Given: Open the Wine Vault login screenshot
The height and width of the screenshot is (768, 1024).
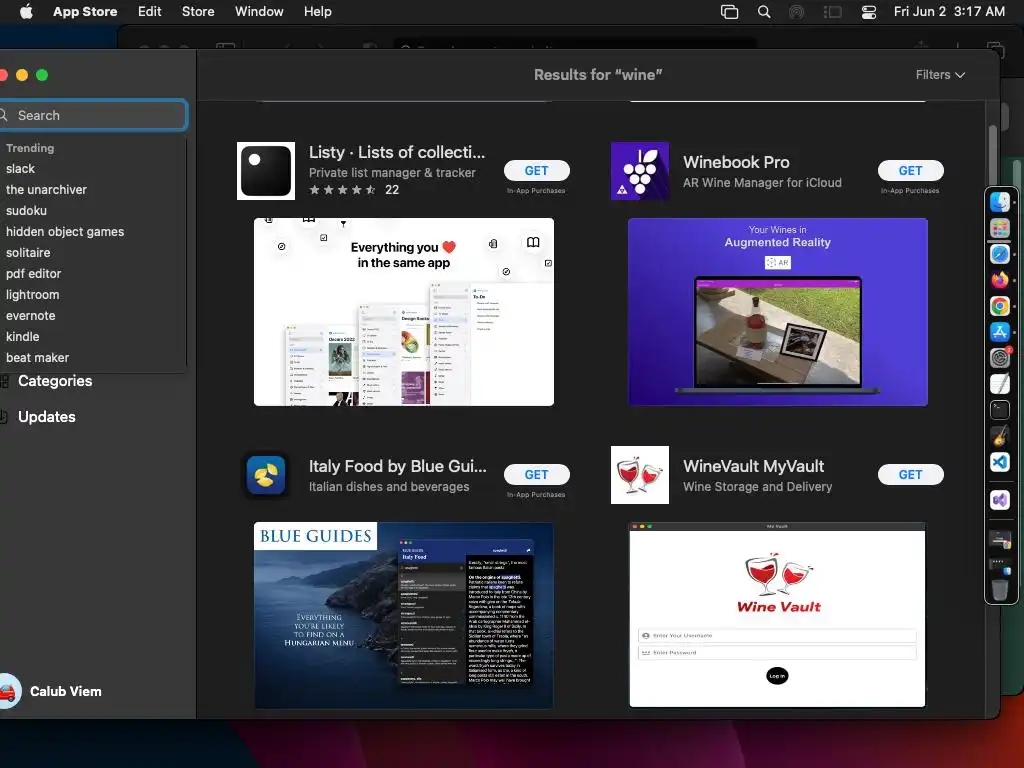Looking at the screenshot, I should pyautogui.click(x=778, y=615).
